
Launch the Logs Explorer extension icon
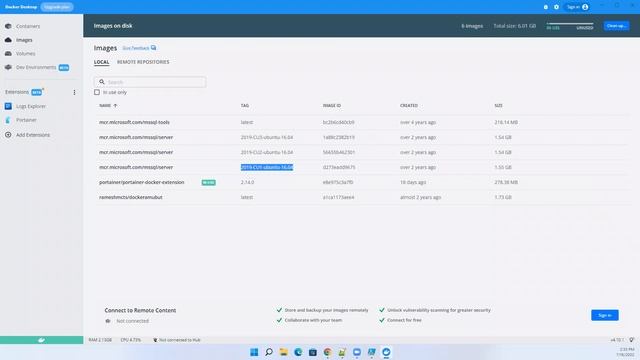click(8, 106)
